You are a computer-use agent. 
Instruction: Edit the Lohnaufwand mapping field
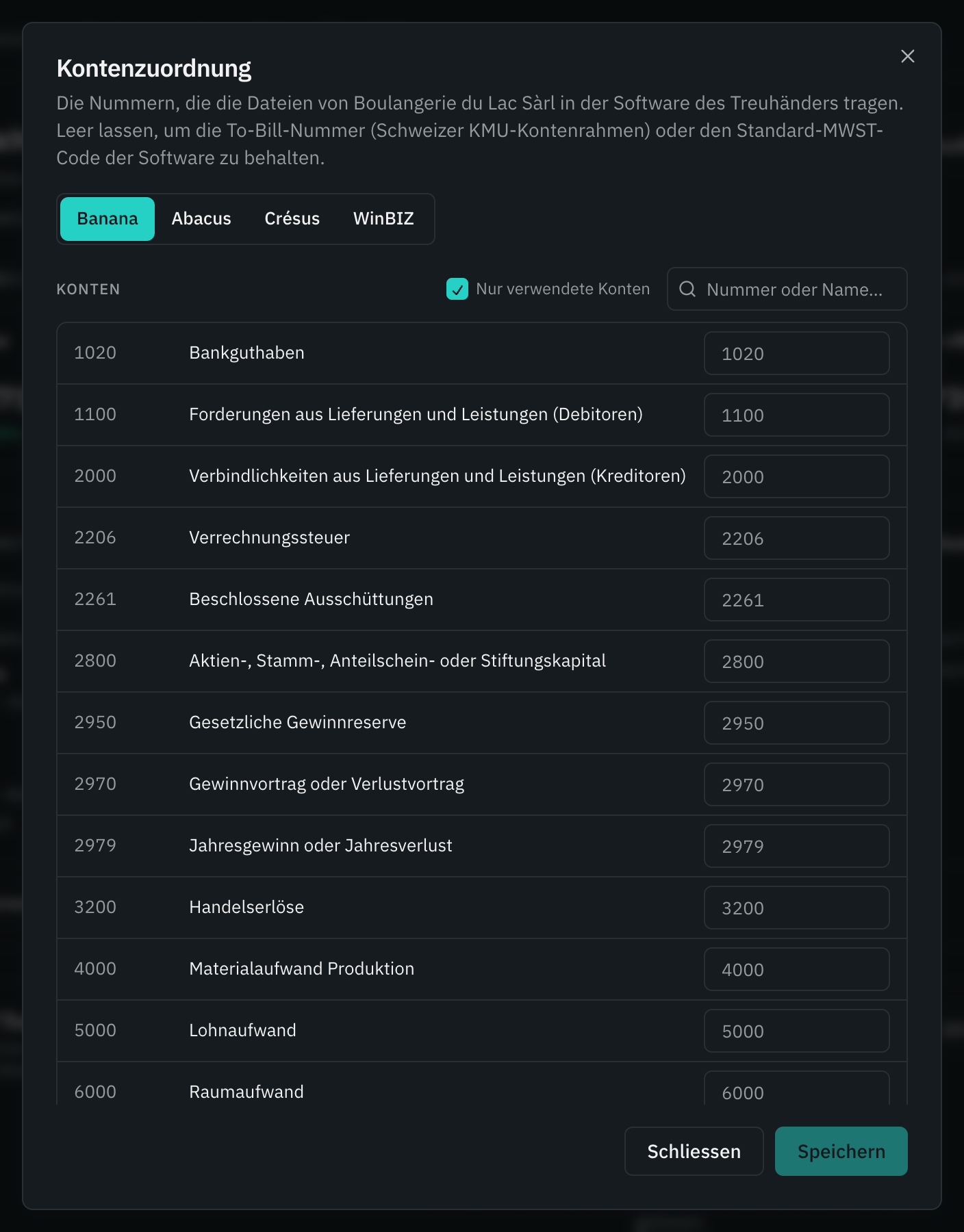point(797,1031)
